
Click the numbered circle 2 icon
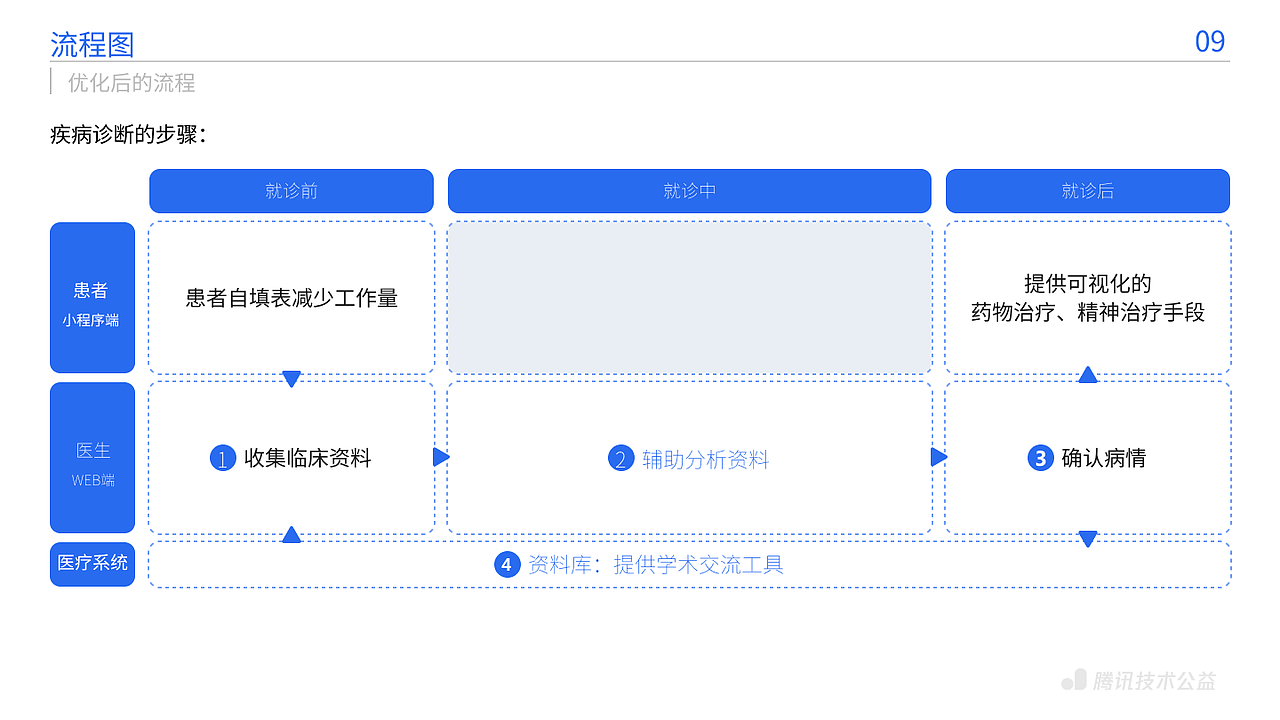pyautogui.click(x=621, y=459)
